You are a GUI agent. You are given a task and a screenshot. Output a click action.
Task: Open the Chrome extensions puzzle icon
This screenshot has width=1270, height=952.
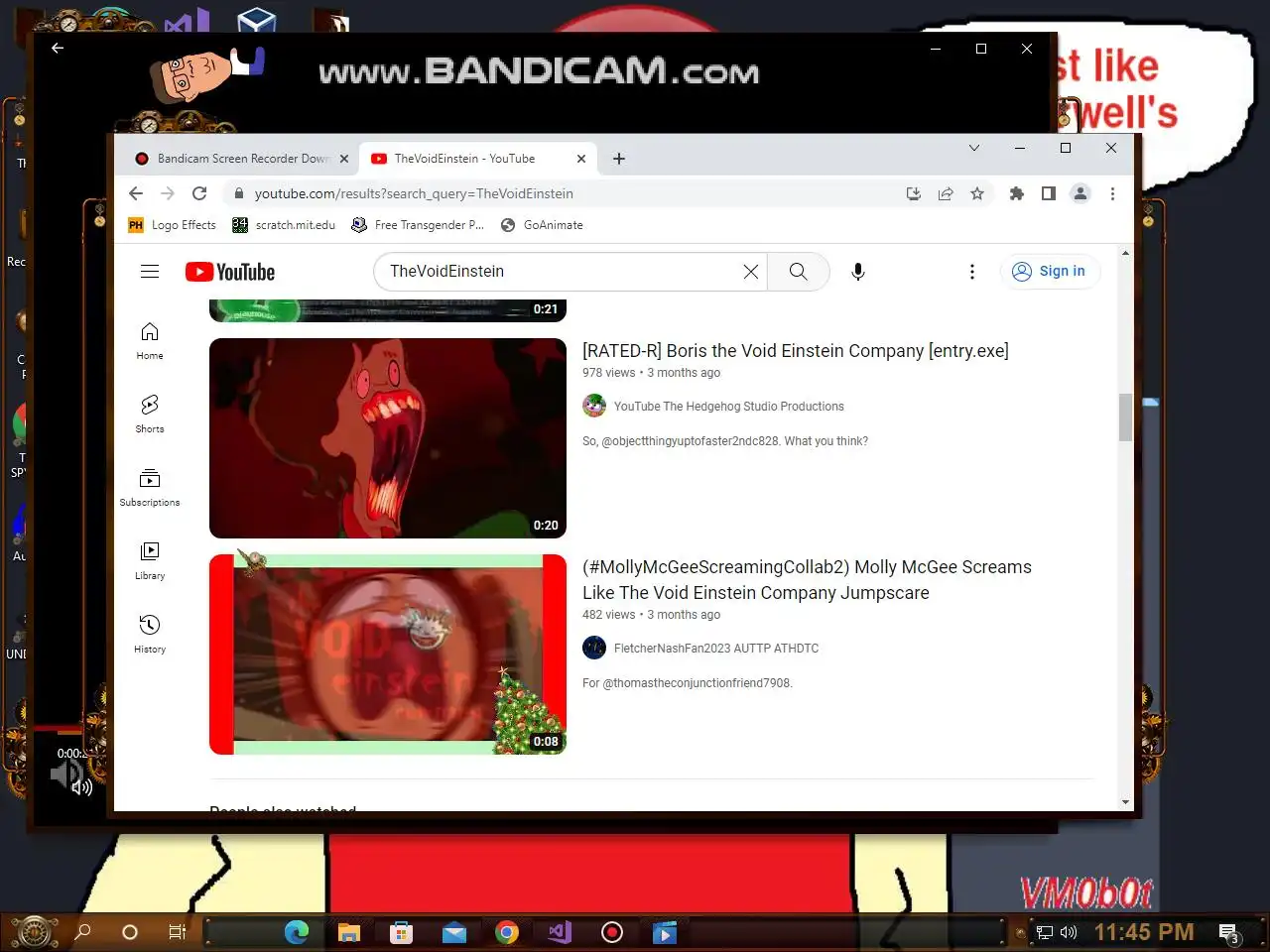pos(1016,193)
